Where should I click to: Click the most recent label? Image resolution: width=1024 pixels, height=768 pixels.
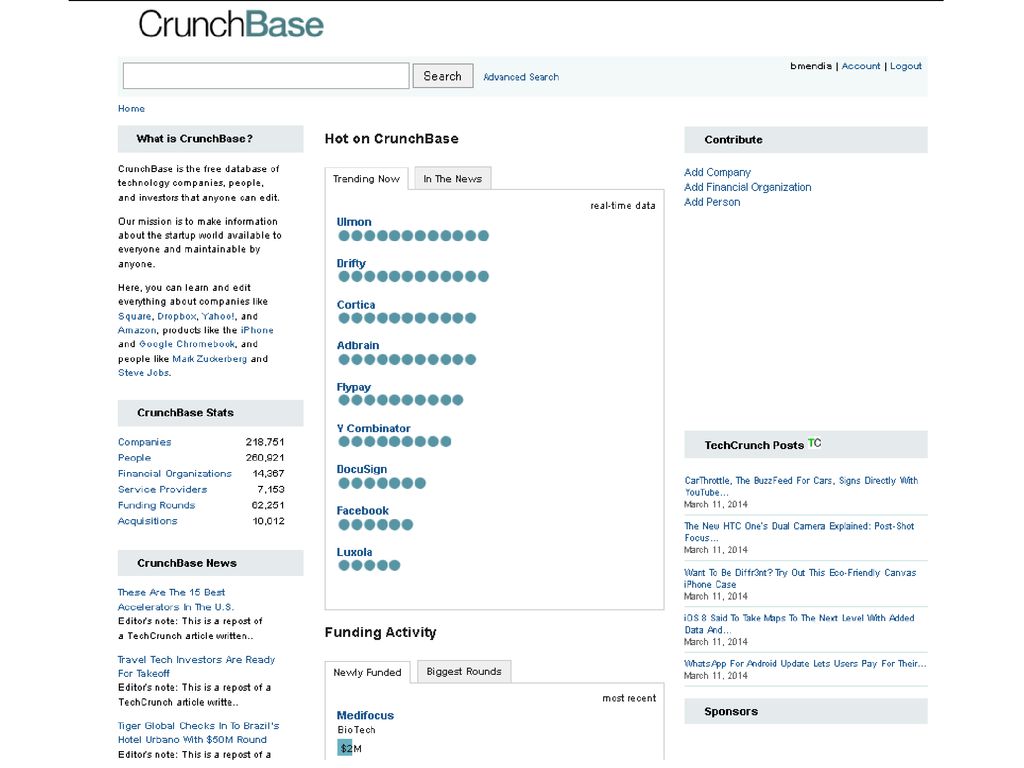629,698
